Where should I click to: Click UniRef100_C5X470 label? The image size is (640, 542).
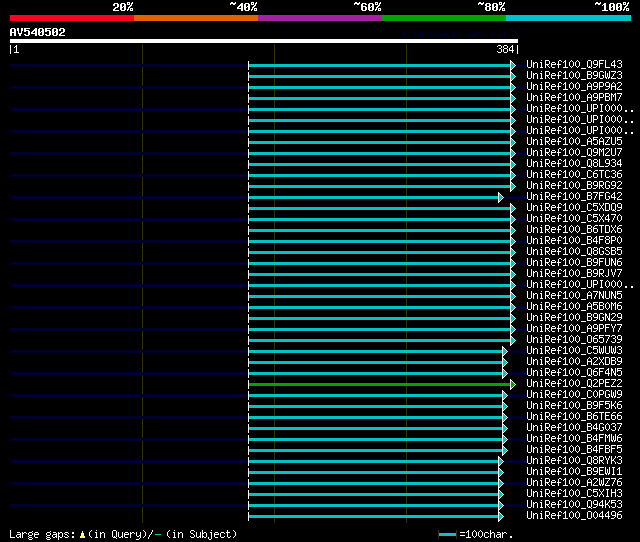574,219
